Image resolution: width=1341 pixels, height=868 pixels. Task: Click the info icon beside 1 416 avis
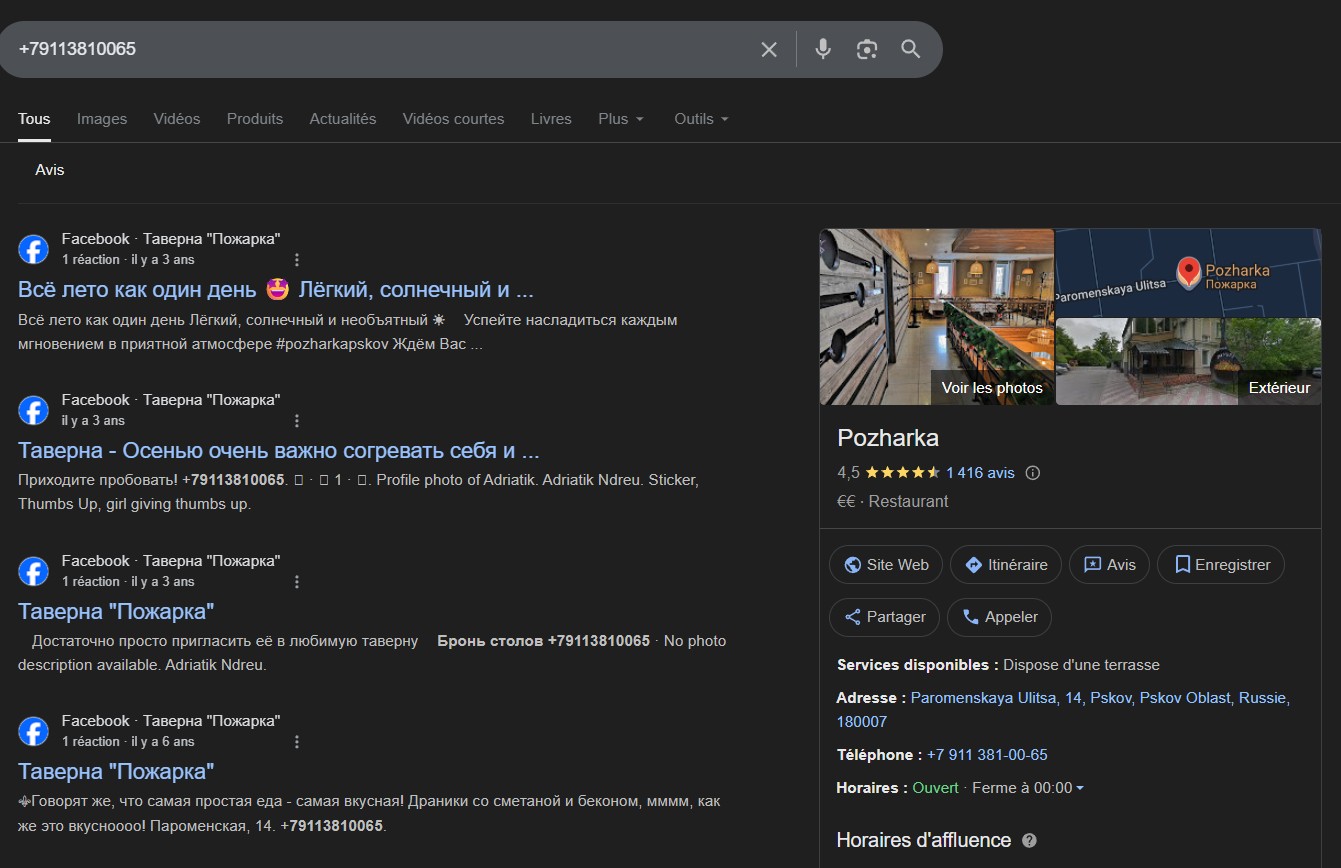[1033, 473]
